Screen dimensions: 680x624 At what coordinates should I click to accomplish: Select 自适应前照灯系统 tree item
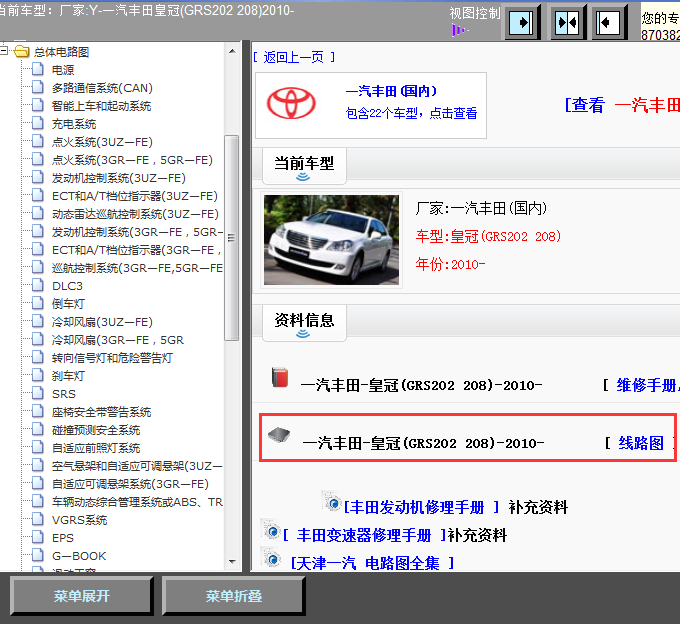[96, 448]
